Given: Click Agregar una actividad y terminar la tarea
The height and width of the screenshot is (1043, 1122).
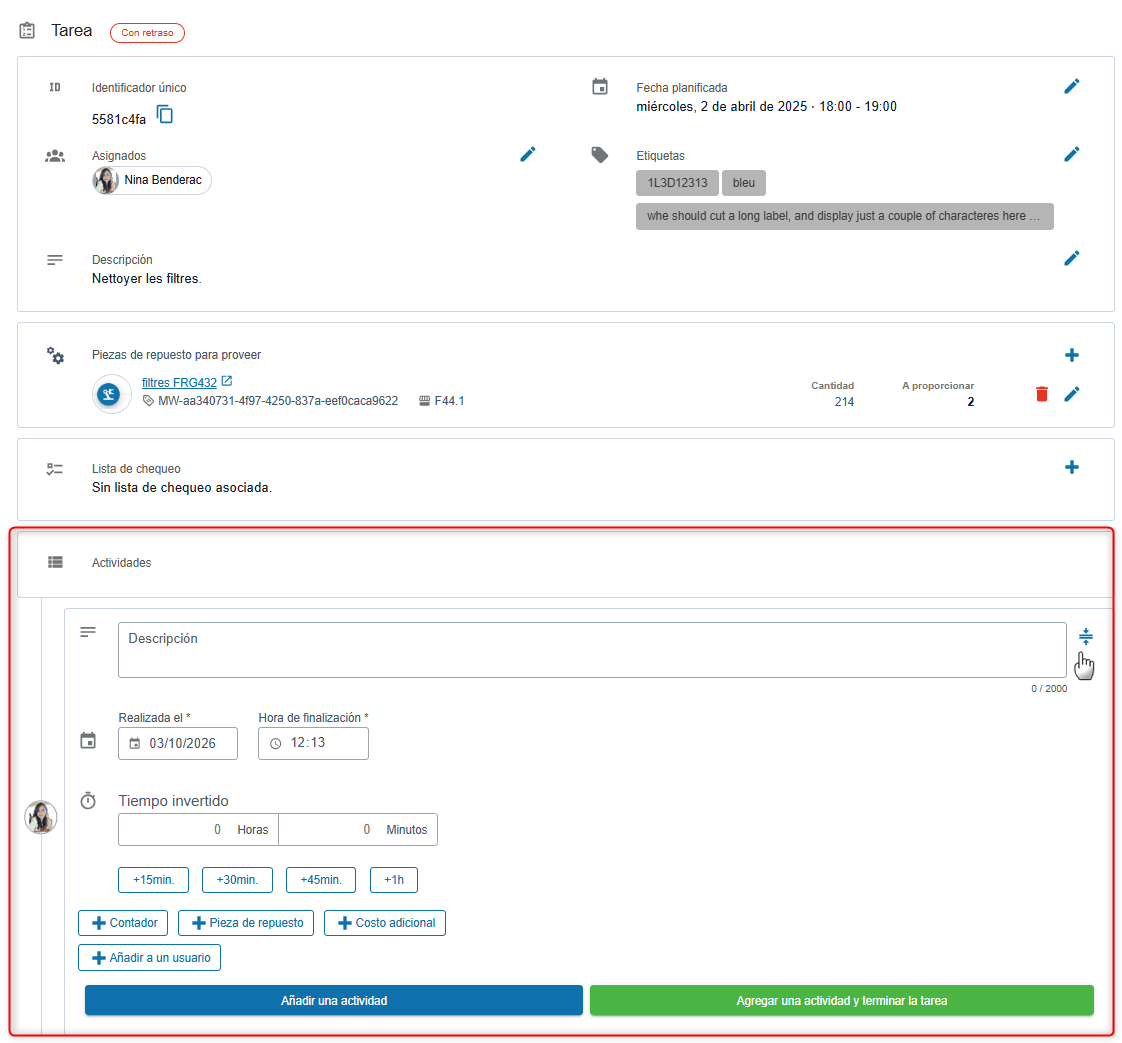Looking at the screenshot, I should pyautogui.click(x=841, y=1001).
